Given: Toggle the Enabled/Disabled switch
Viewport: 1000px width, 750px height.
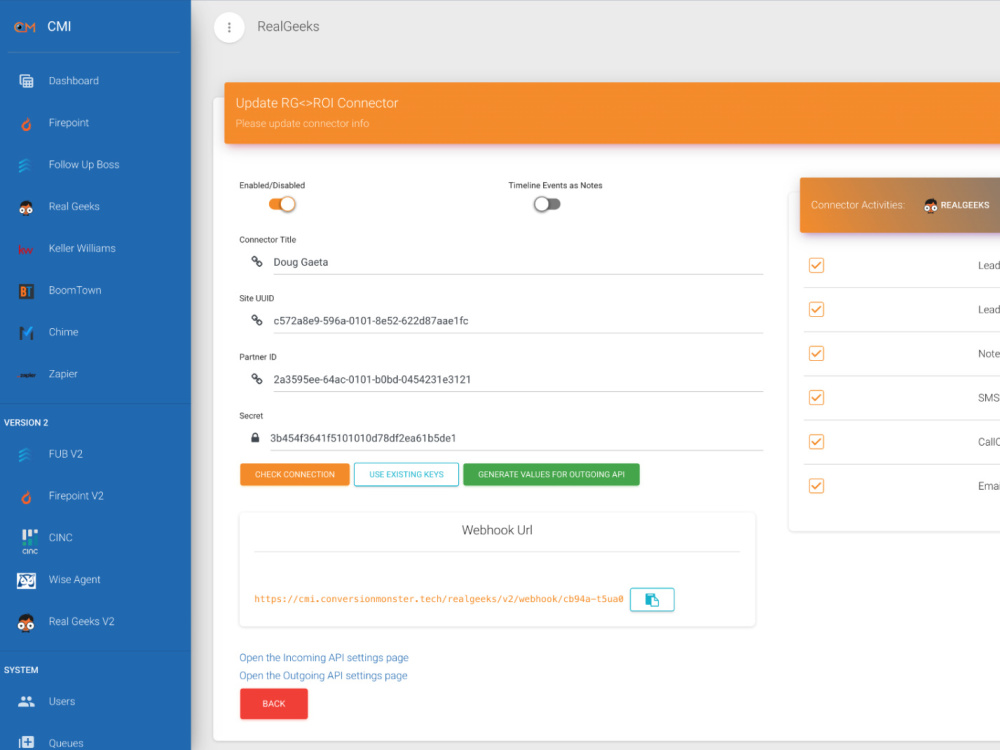Looking at the screenshot, I should pyautogui.click(x=282, y=204).
